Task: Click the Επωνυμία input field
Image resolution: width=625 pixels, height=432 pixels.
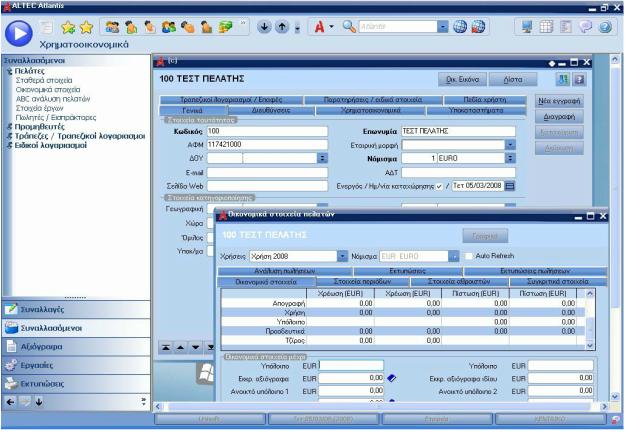Action: (458, 131)
